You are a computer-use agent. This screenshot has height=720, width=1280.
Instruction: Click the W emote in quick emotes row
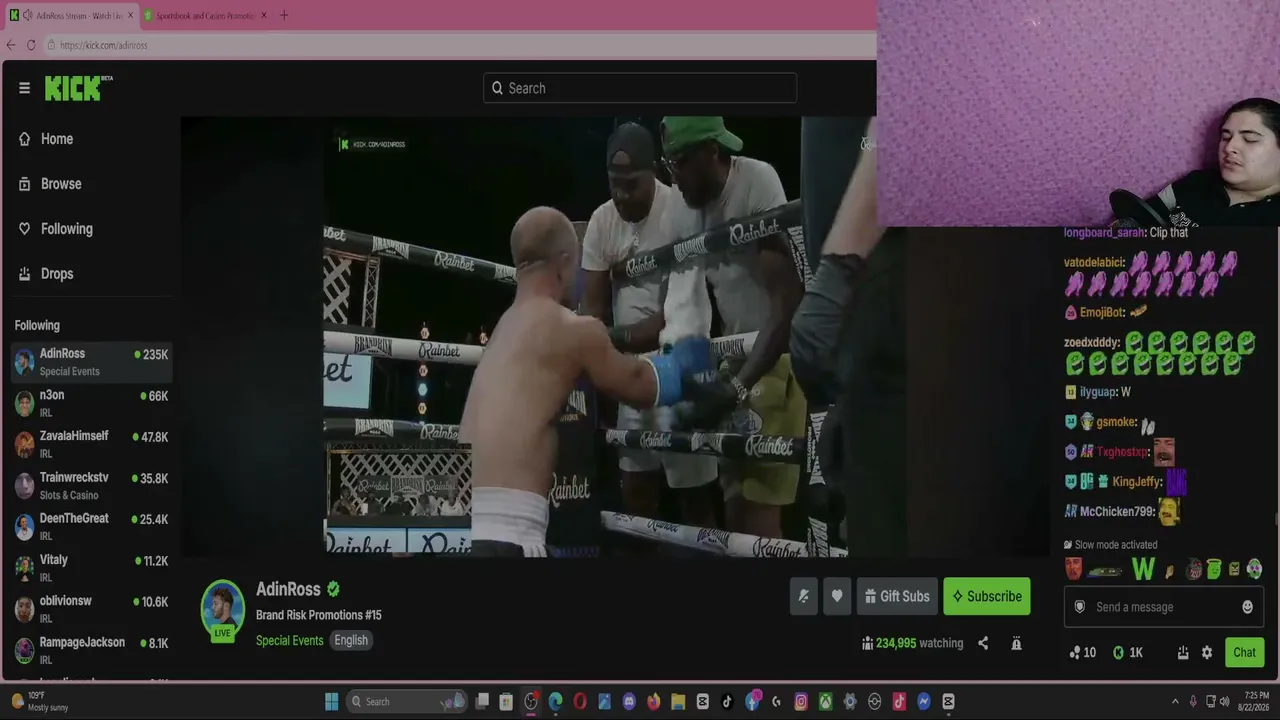point(1143,569)
